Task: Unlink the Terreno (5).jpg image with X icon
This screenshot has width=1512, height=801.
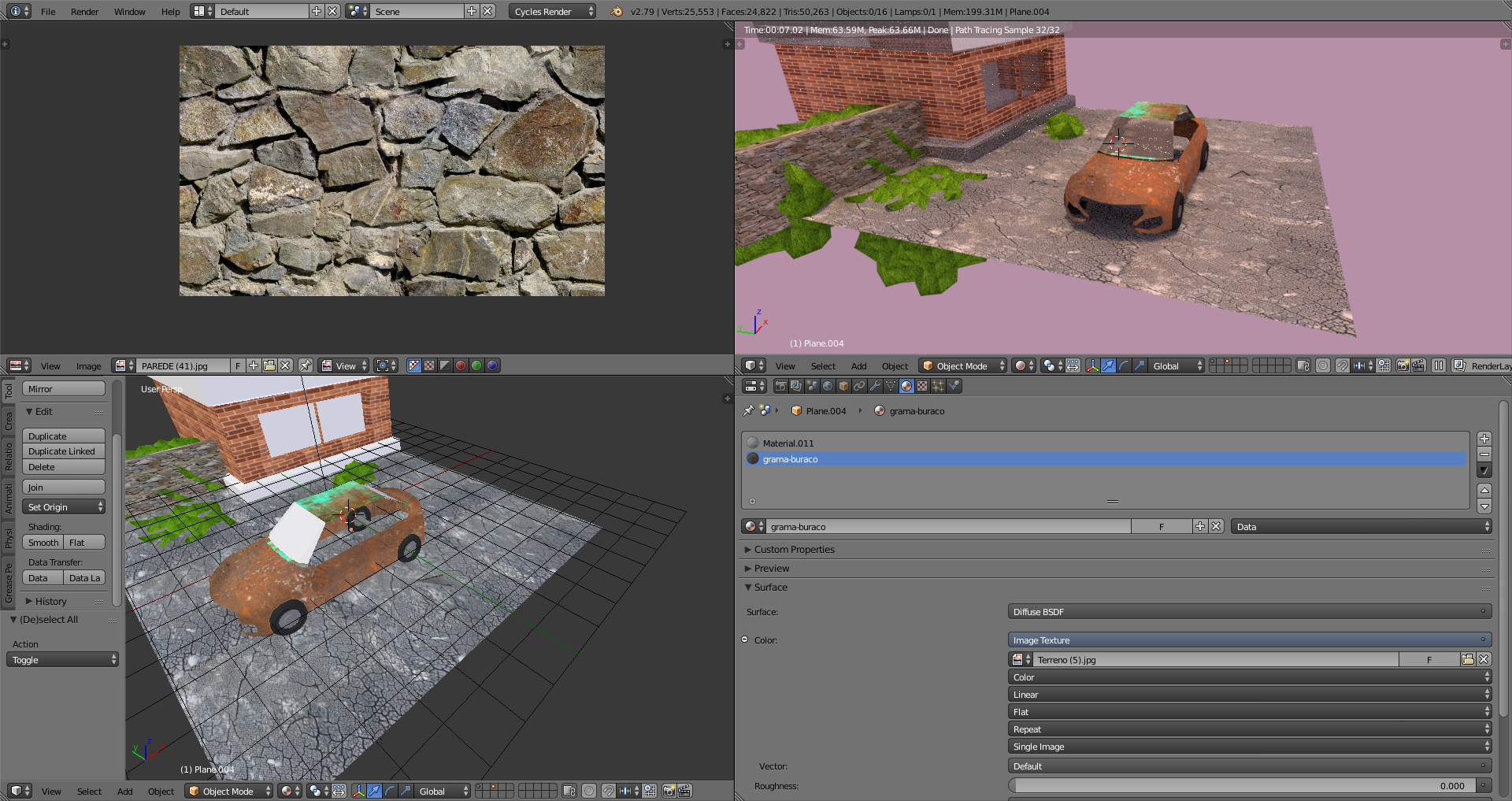Action: (x=1484, y=659)
